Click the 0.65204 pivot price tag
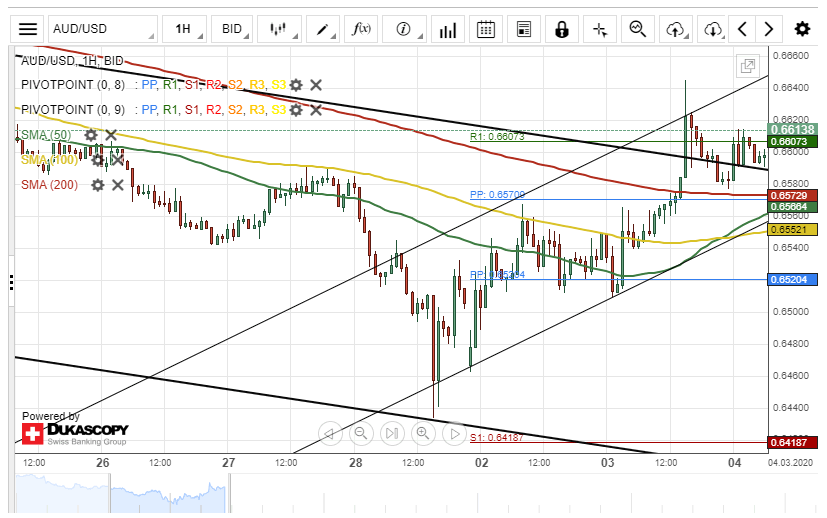The width and height of the screenshot is (827, 518). click(x=793, y=280)
